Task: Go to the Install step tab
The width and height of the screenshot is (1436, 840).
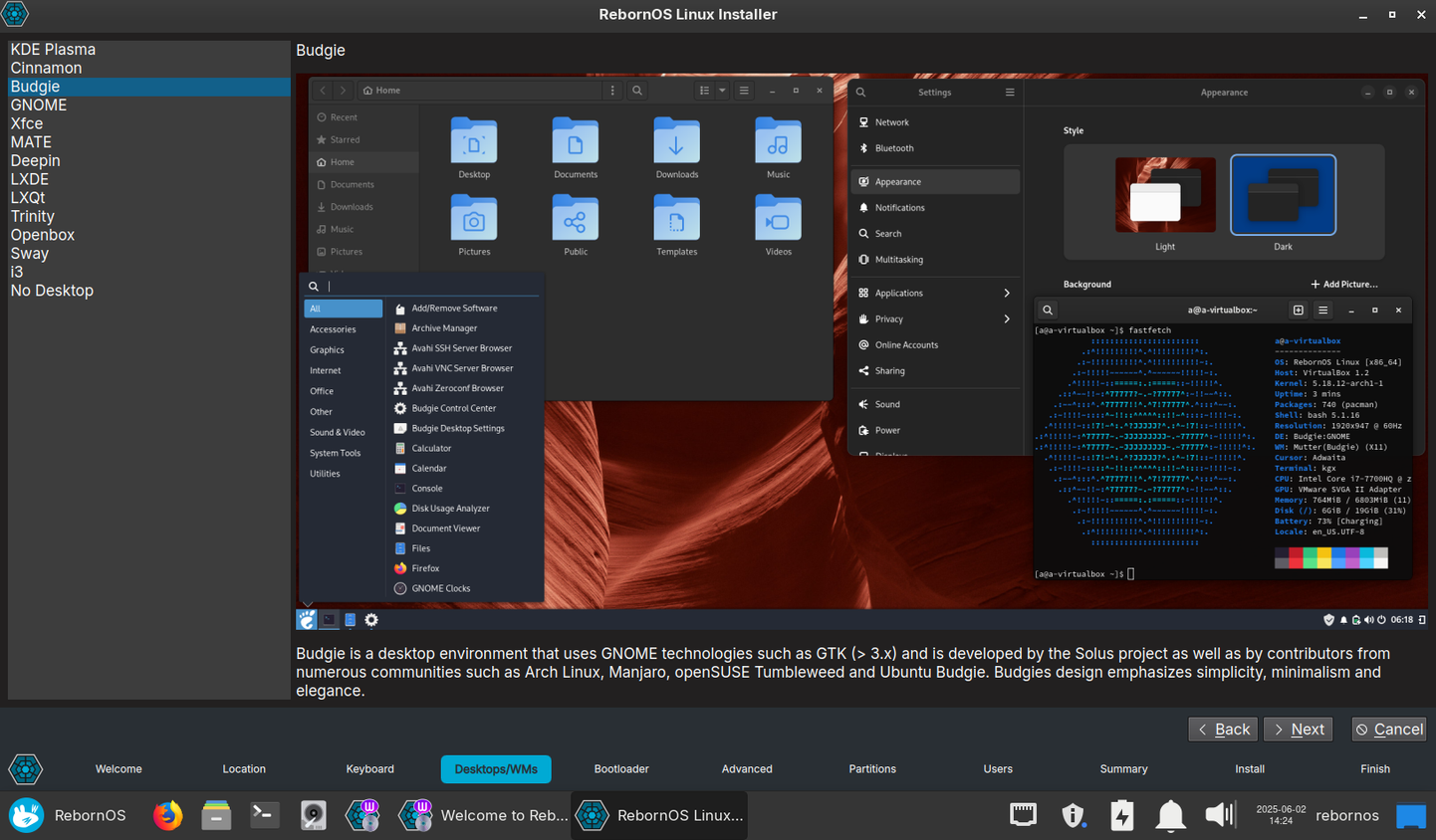Action: point(1250,769)
